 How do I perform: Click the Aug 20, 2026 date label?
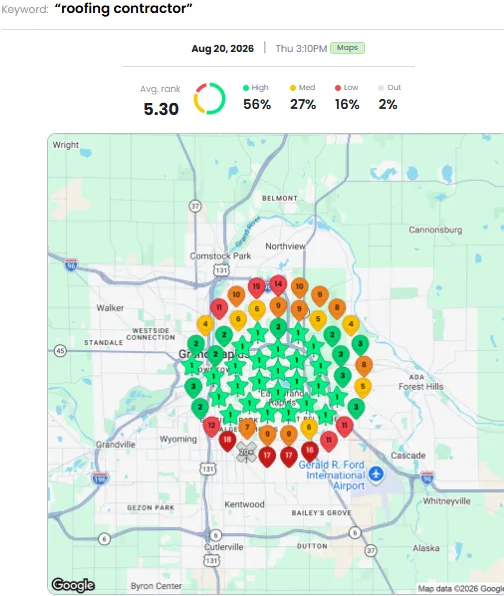[222, 49]
